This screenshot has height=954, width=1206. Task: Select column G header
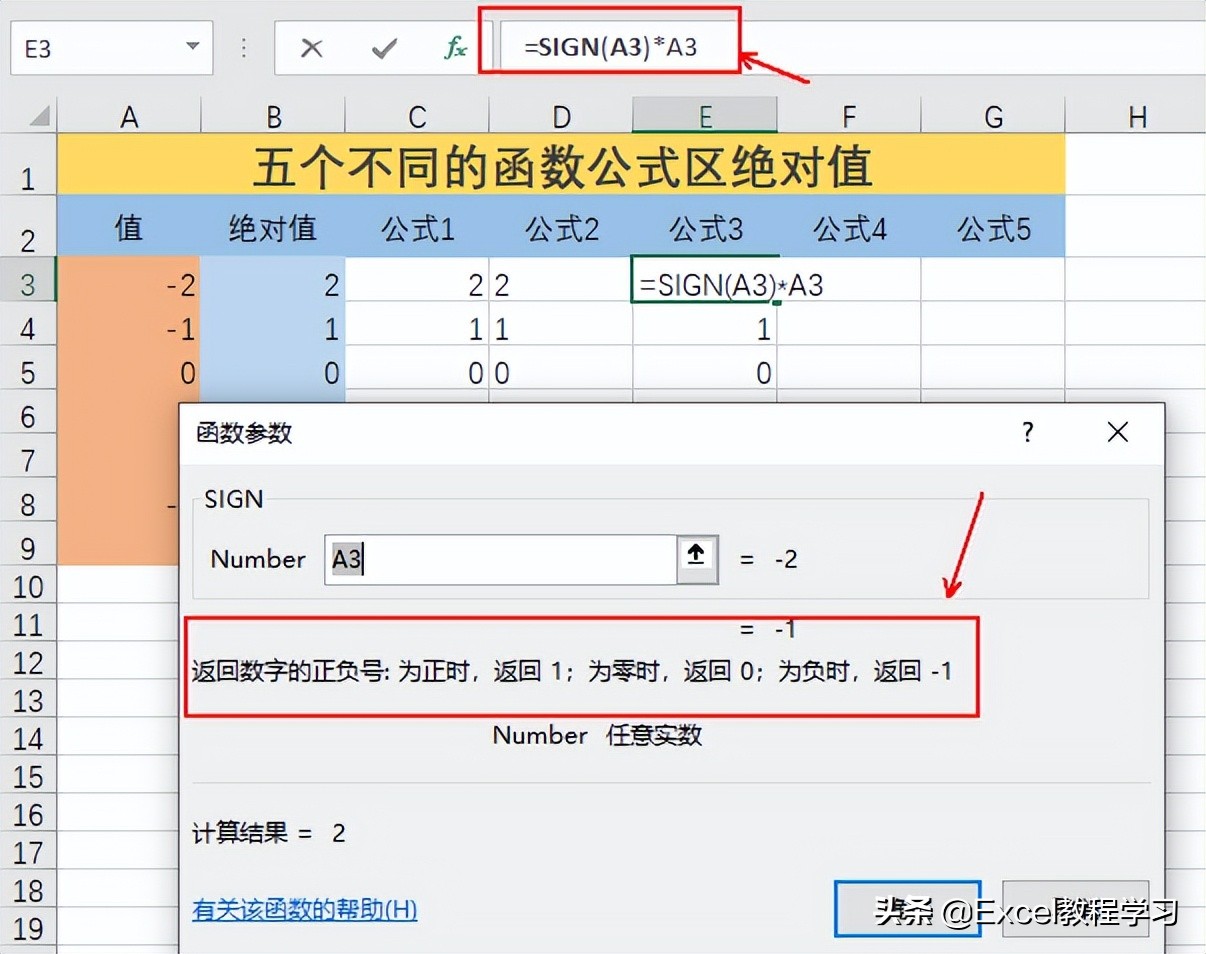[993, 117]
